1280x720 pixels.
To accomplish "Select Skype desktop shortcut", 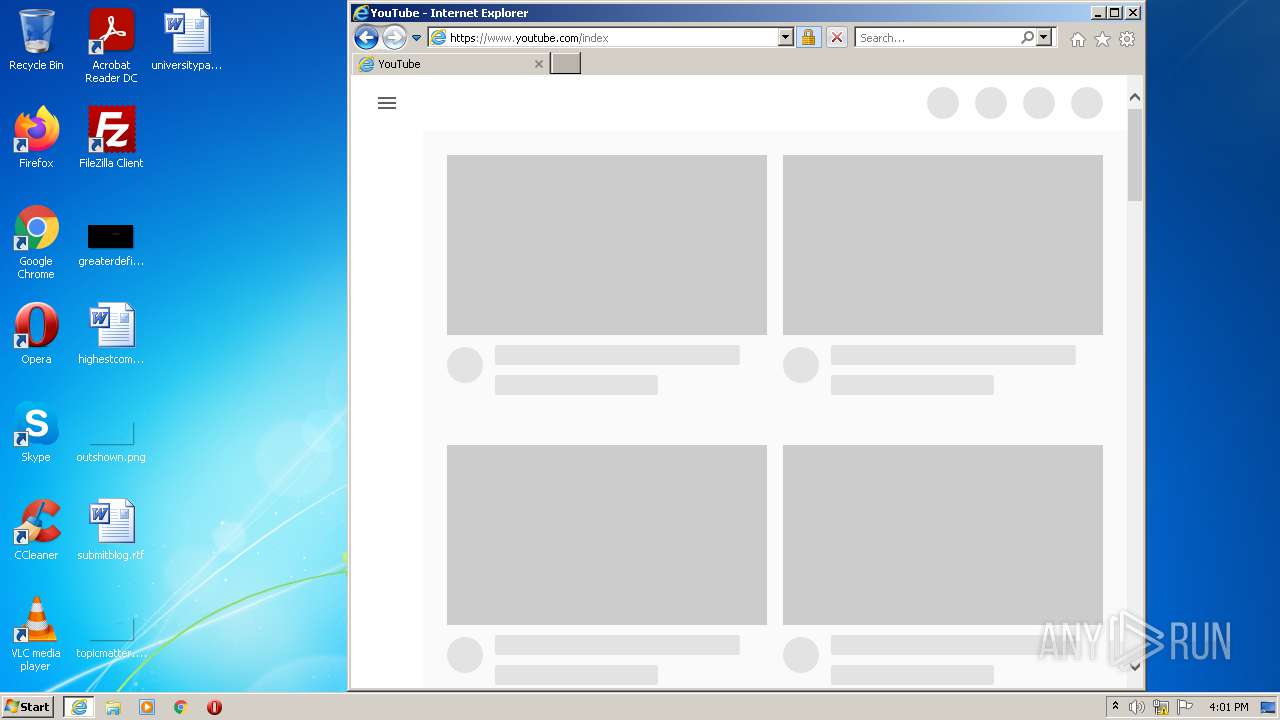I will (36, 432).
